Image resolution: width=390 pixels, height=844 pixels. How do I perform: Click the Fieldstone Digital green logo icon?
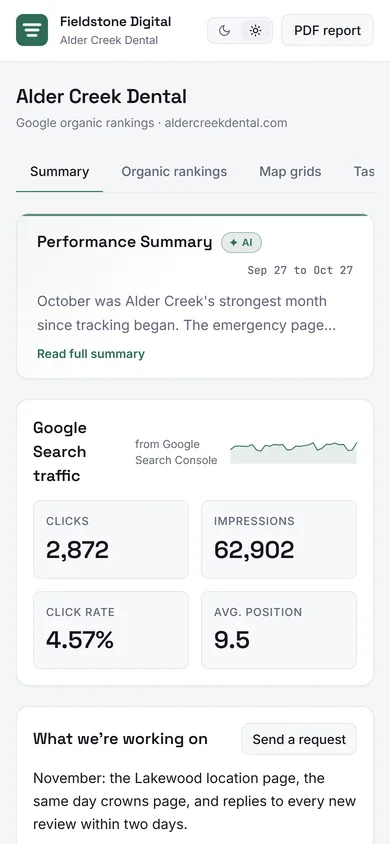[x=32, y=30]
